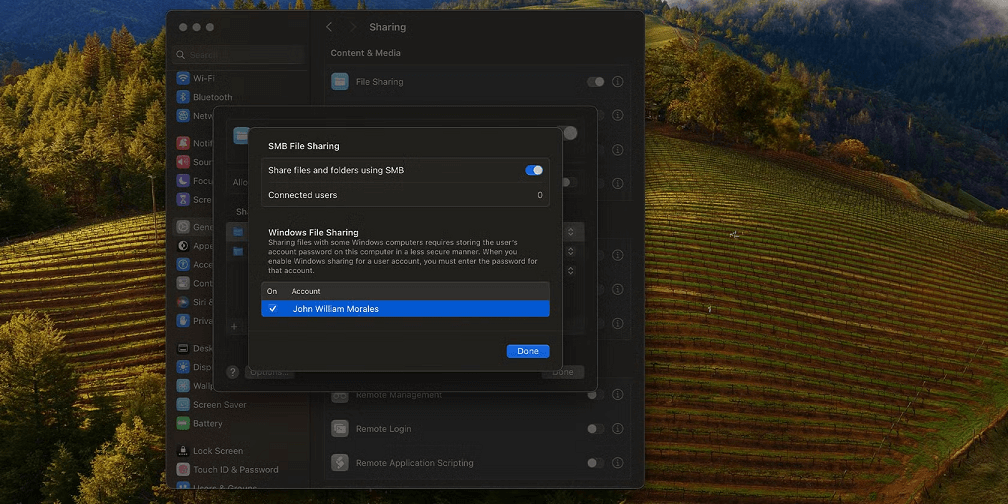Click the Remote Login icon
Viewport: 1008px width, 504px height.
click(340, 429)
